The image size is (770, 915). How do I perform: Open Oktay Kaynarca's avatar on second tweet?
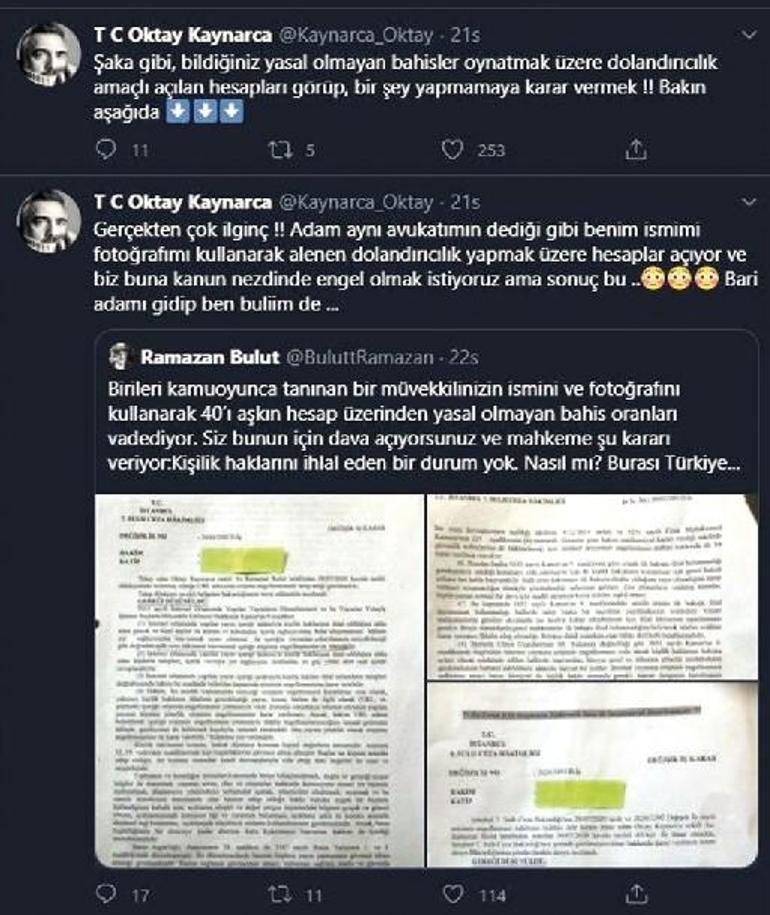pyautogui.click(x=48, y=222)
